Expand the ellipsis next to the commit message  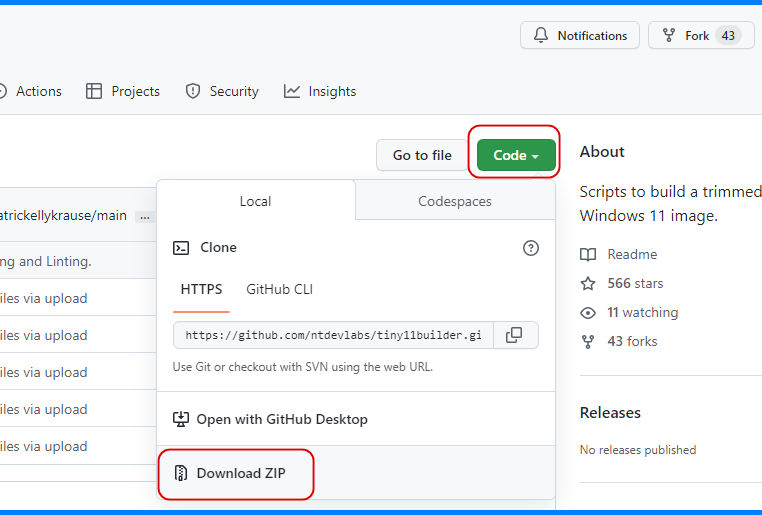coord(144,216)
